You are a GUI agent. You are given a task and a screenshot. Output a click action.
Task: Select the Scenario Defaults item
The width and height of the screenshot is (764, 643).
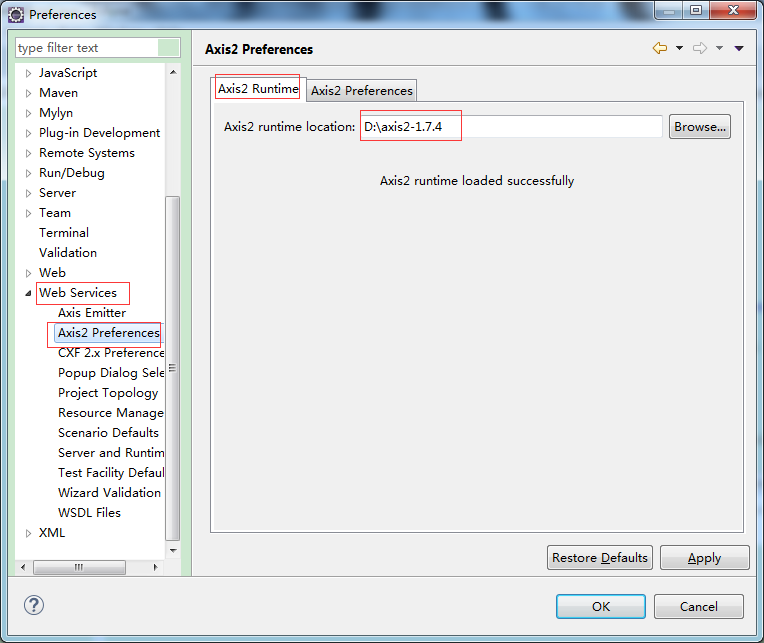coord(108,433)
